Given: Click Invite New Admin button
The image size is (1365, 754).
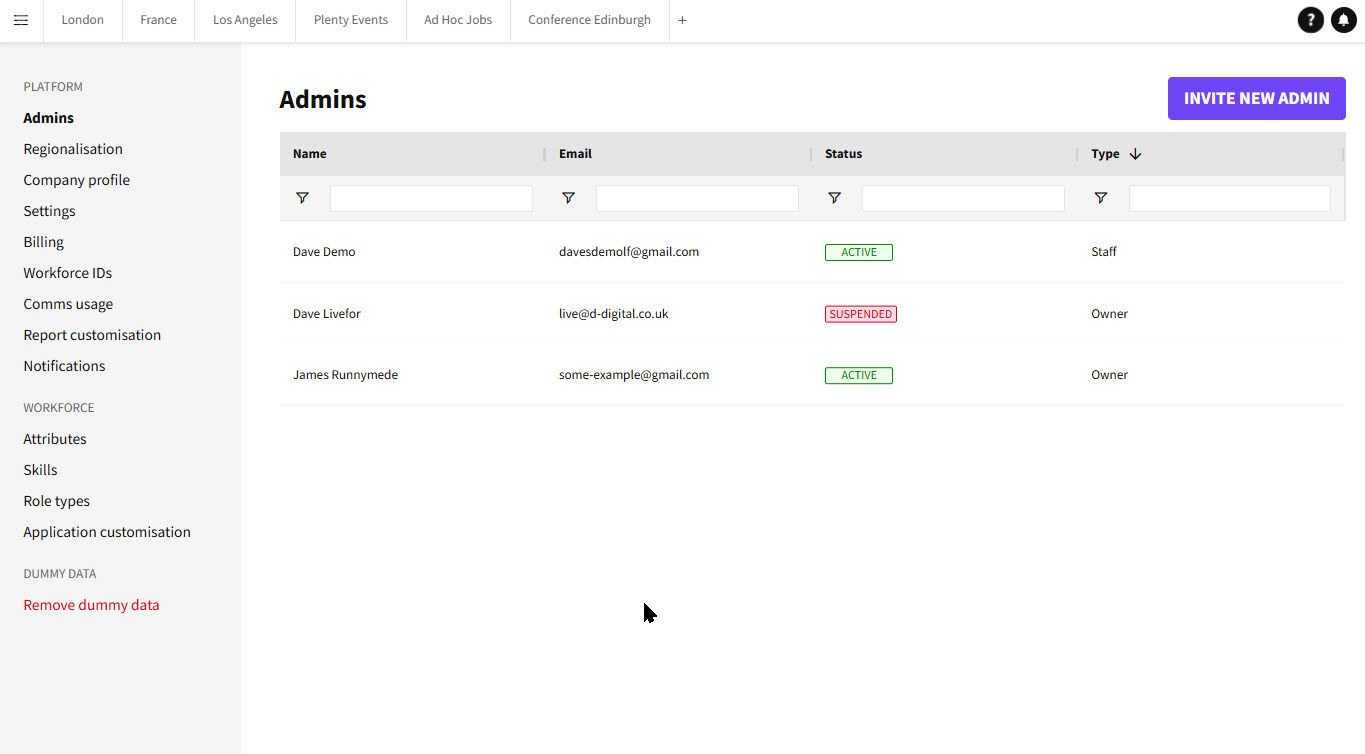Looking at the screenshot, I should click(1257, 99).
